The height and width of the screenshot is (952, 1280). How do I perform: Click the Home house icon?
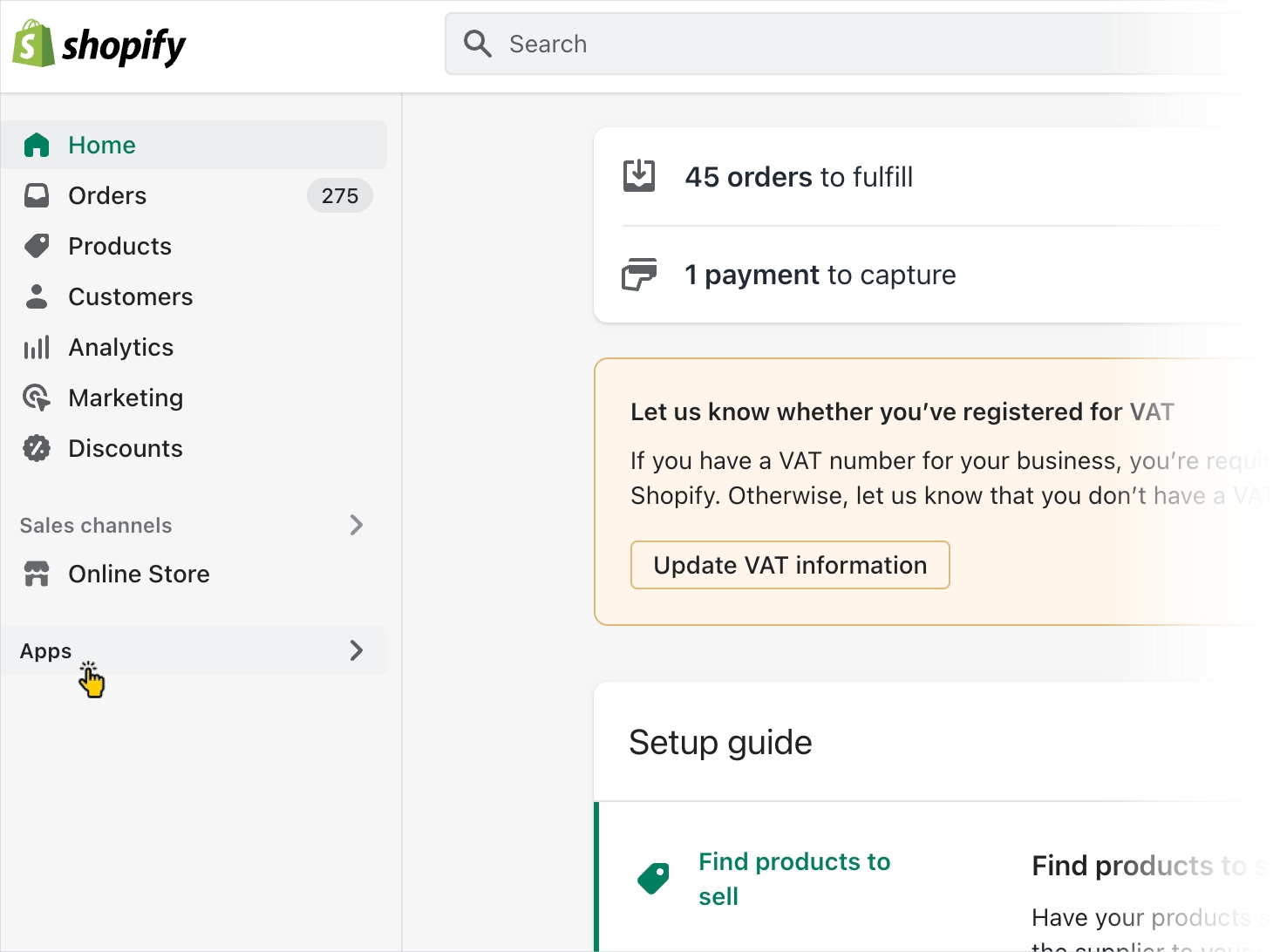pos(37,145)
